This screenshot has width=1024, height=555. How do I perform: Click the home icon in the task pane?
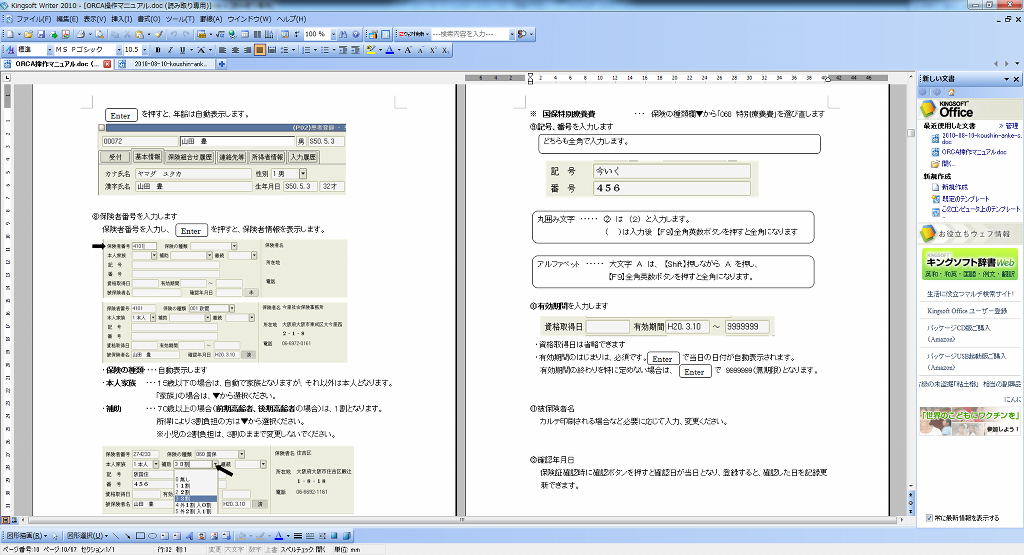pos(949,92)
